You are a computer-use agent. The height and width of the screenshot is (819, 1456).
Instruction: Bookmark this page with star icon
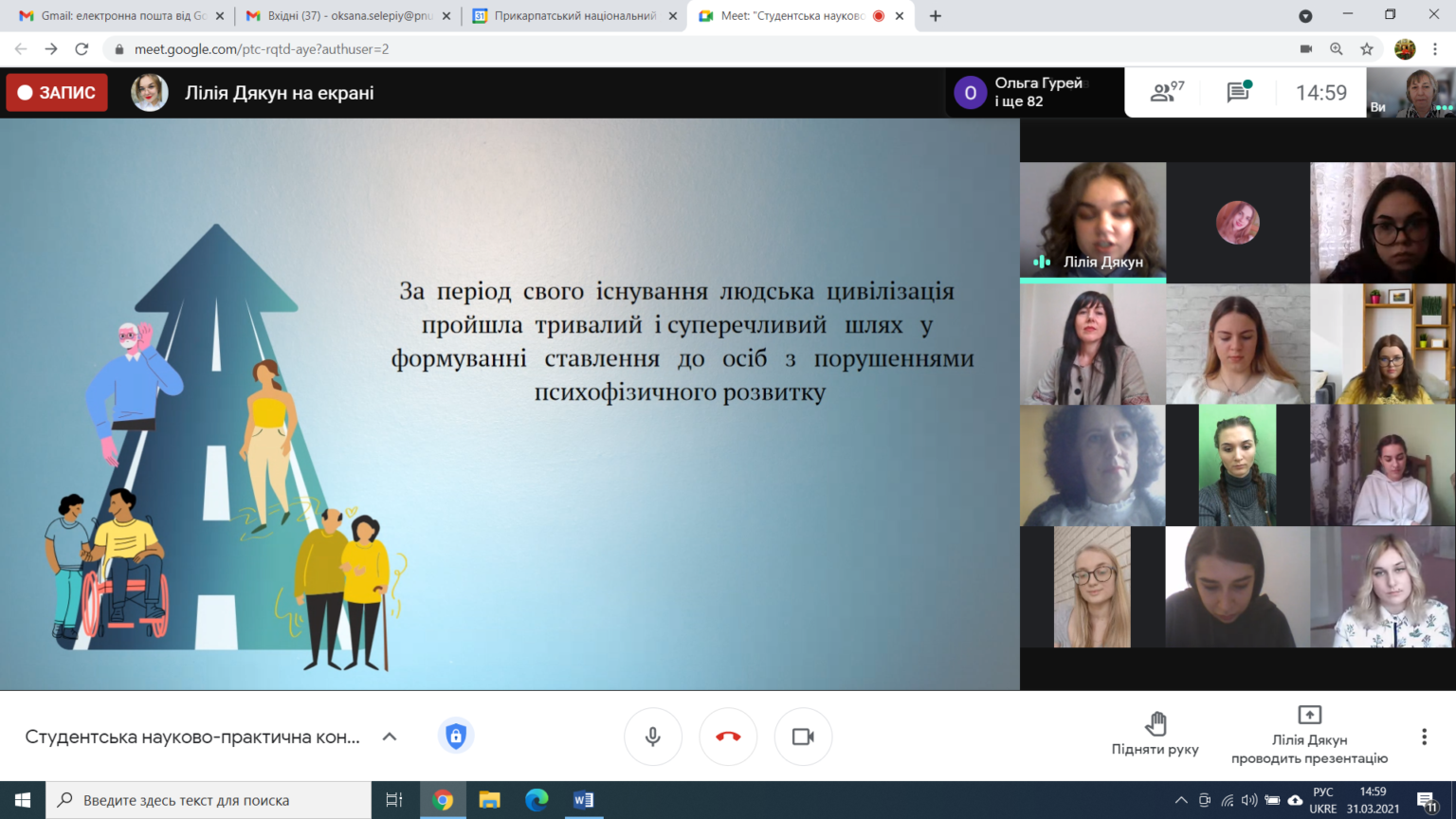[1367, 48]
